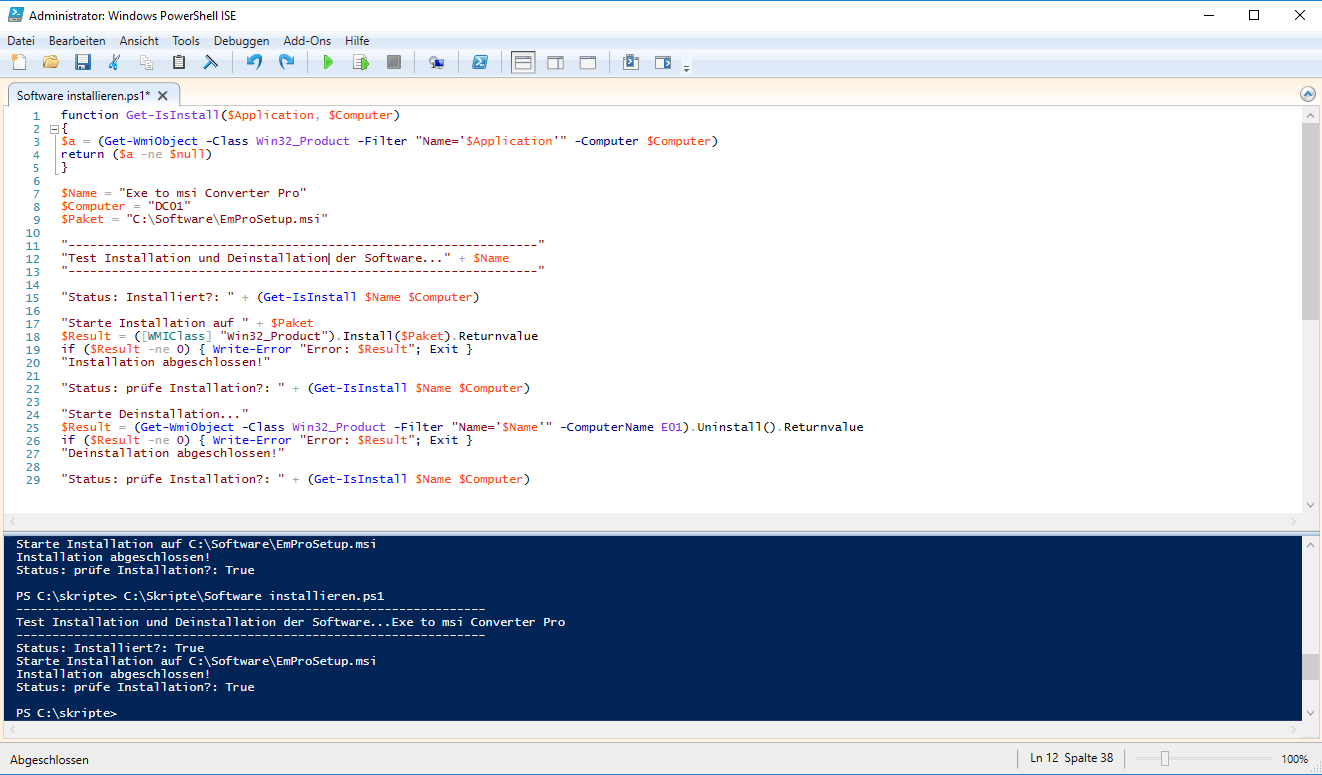Save the script with the floppy disk icon
Viewport: 1322px width, 775px height.
[x=82, y=63]
